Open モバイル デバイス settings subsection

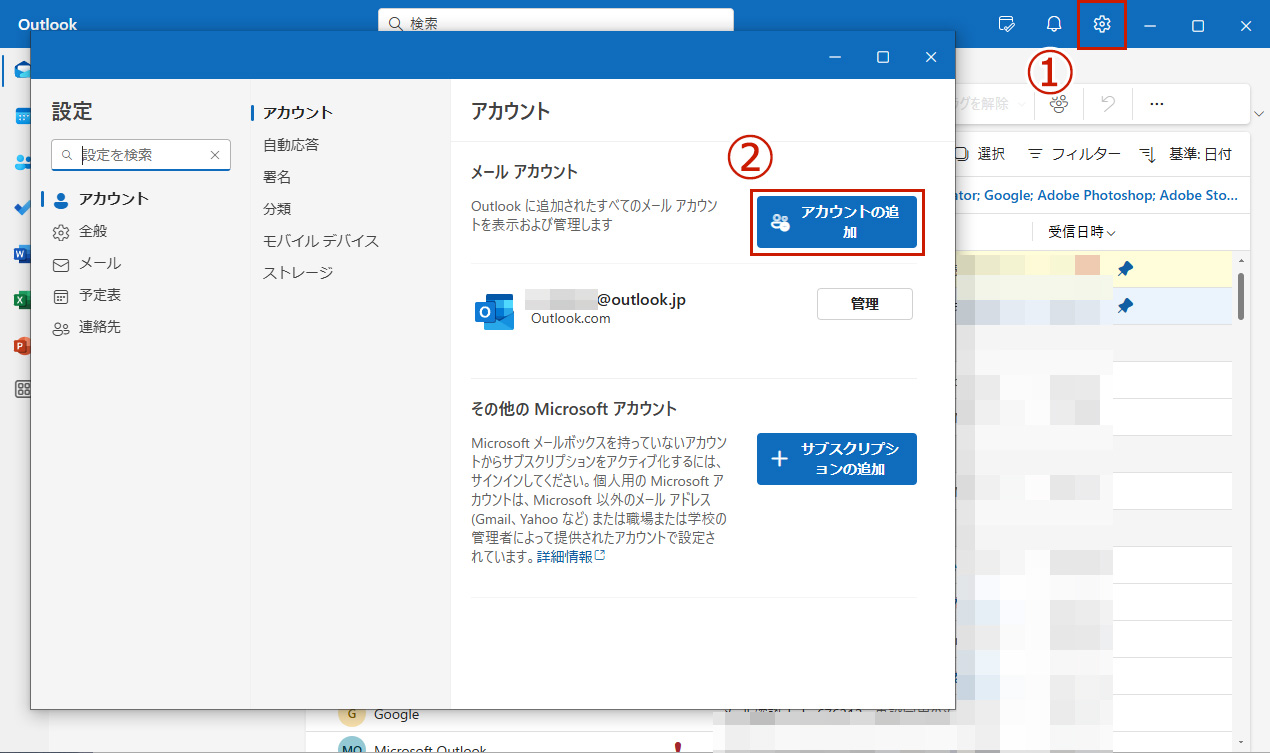[x=321, y=241]
